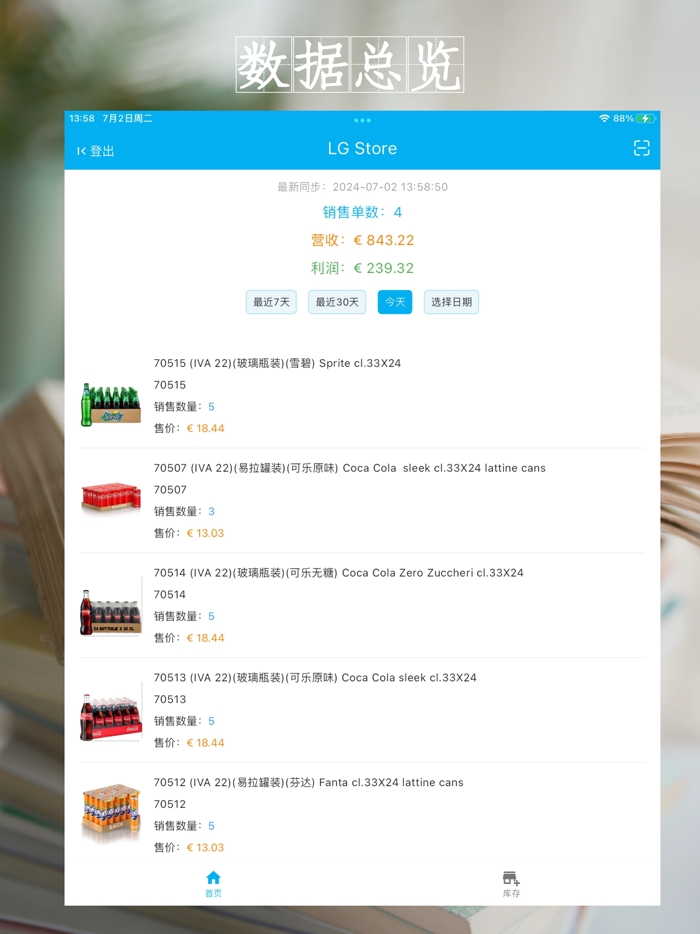The height and width of the screenshot is (934, 700).
Task: Open the three-dot multitasking indicator at top
Action: [362, 120]
